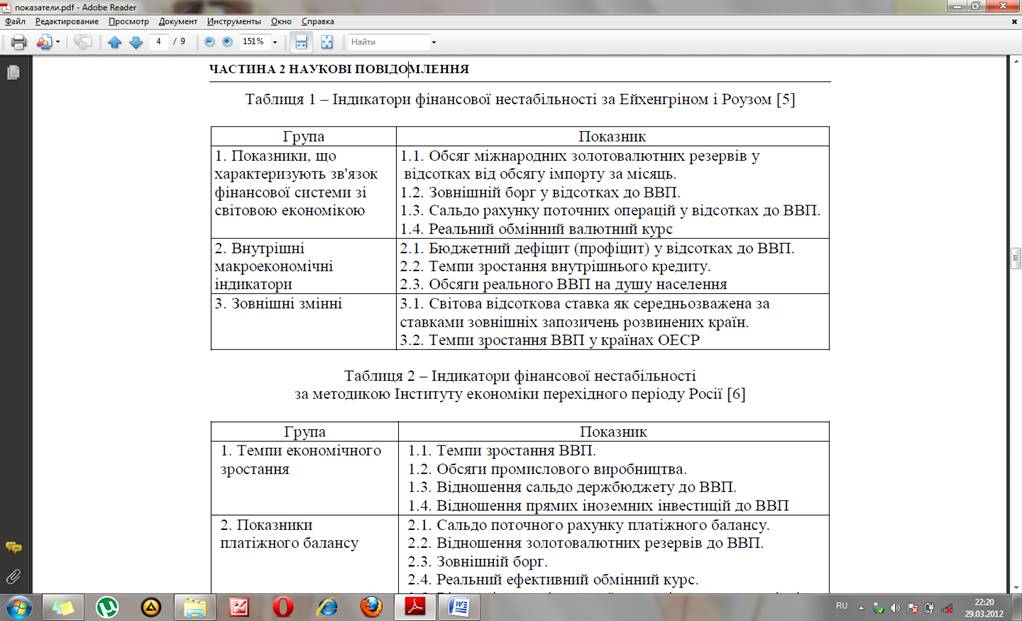Open the Pages panel in left sidebar
Screen dimensions: 1022x621
coord(13,73)
